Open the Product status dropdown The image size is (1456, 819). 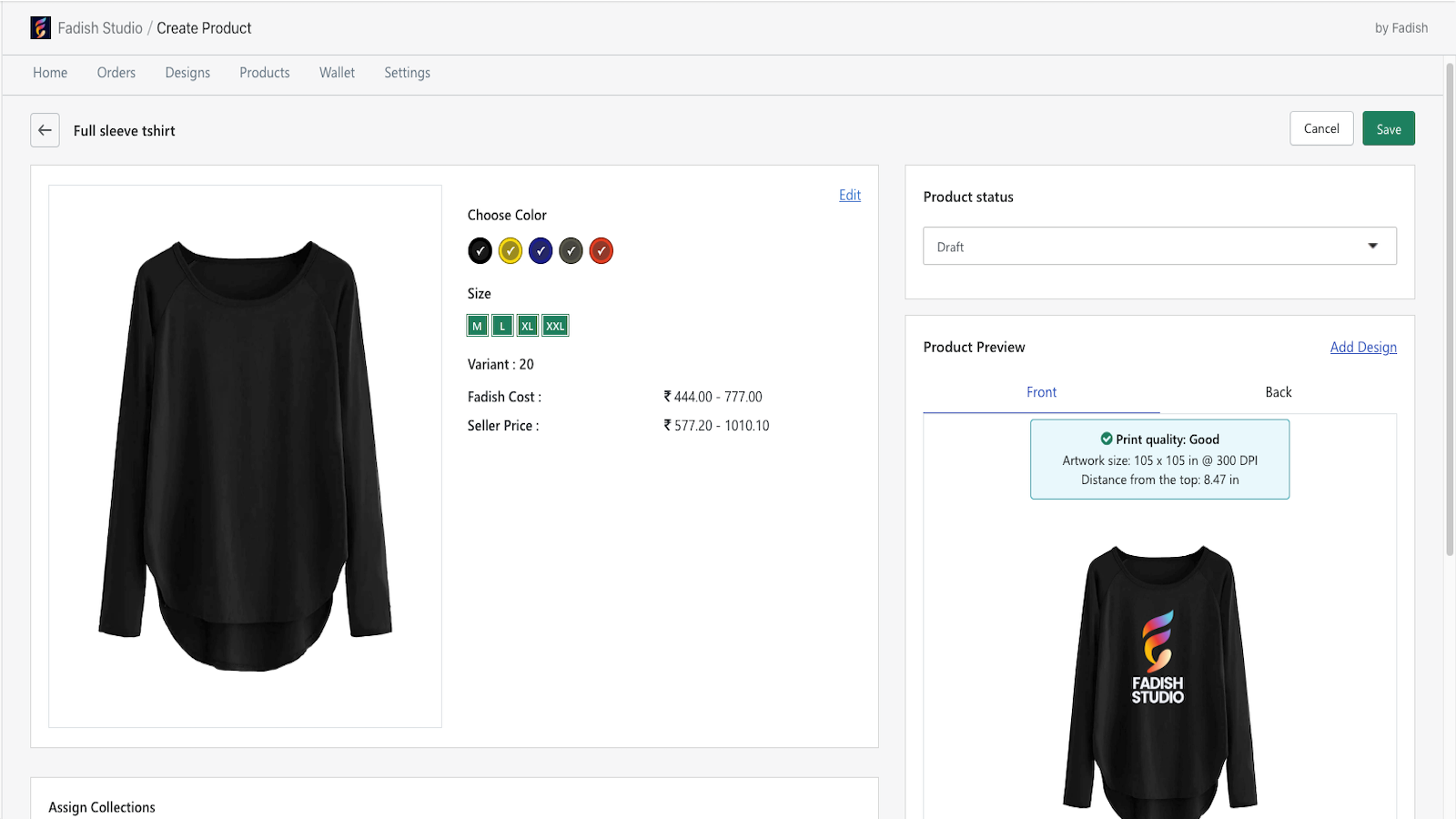[x=1159, y=247]
